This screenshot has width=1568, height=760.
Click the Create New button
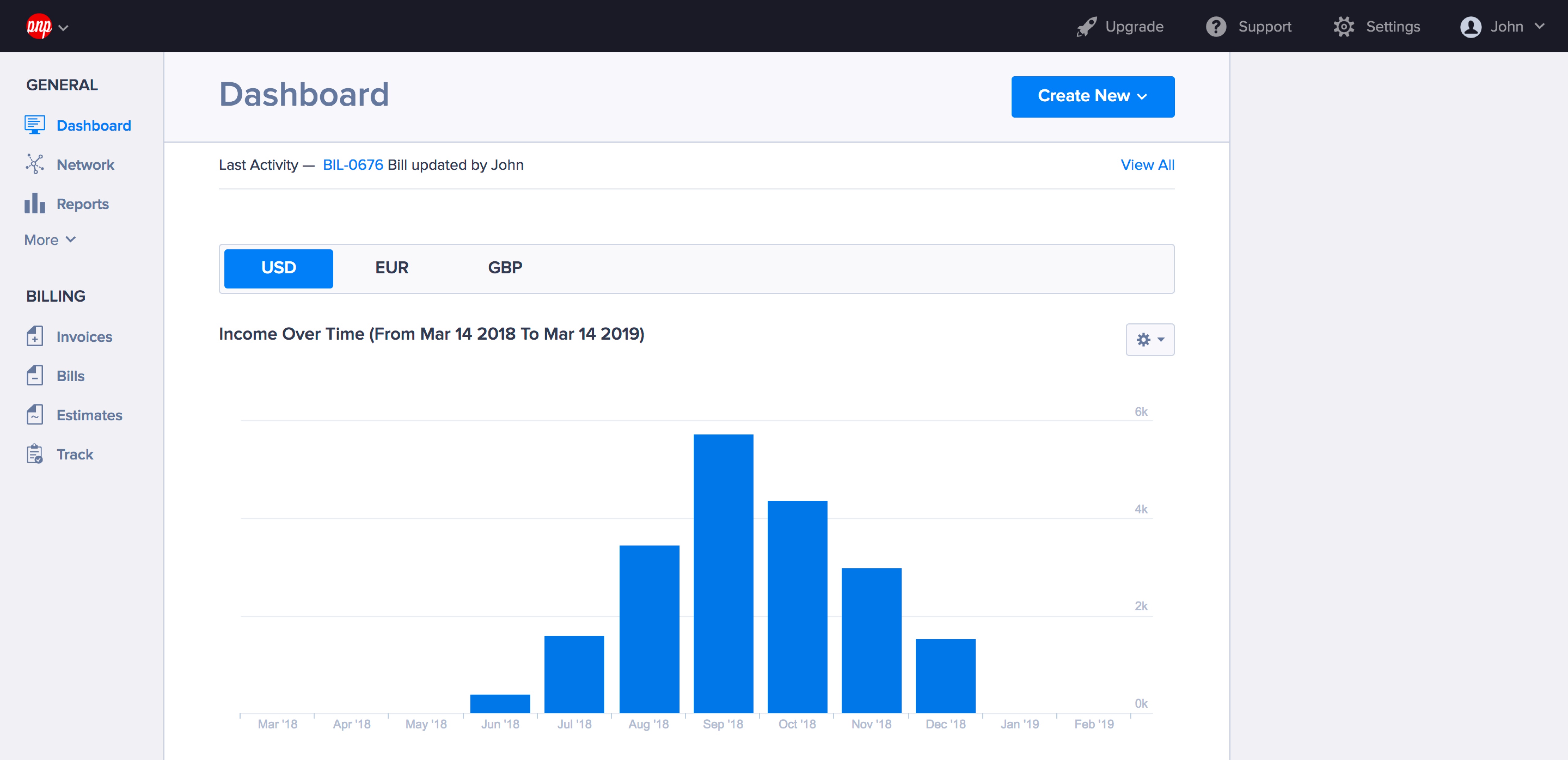point(1093,96)
